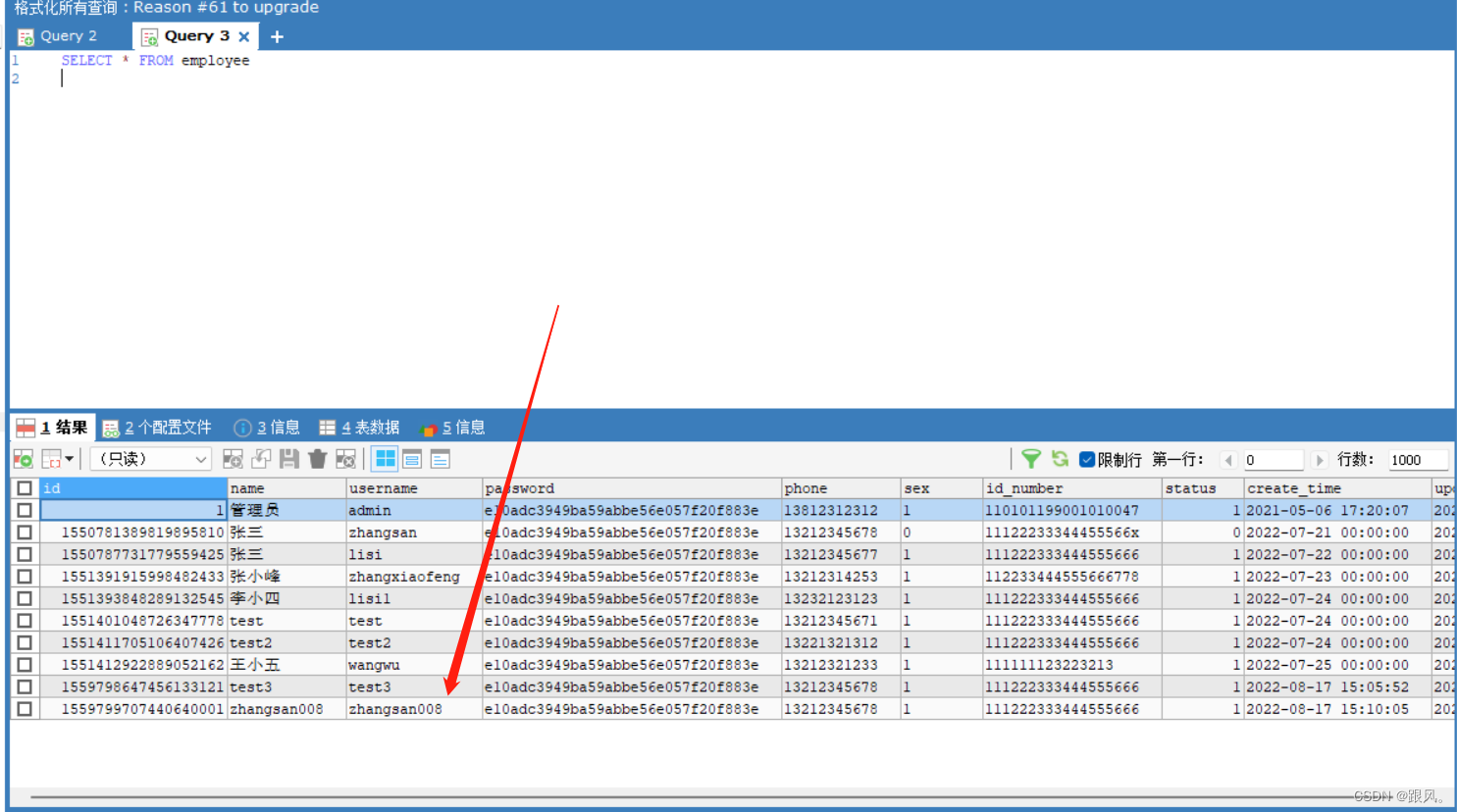The image size is (1457, 812).
Task: Click the delete rows trash icon
Action: coord(317,458)
